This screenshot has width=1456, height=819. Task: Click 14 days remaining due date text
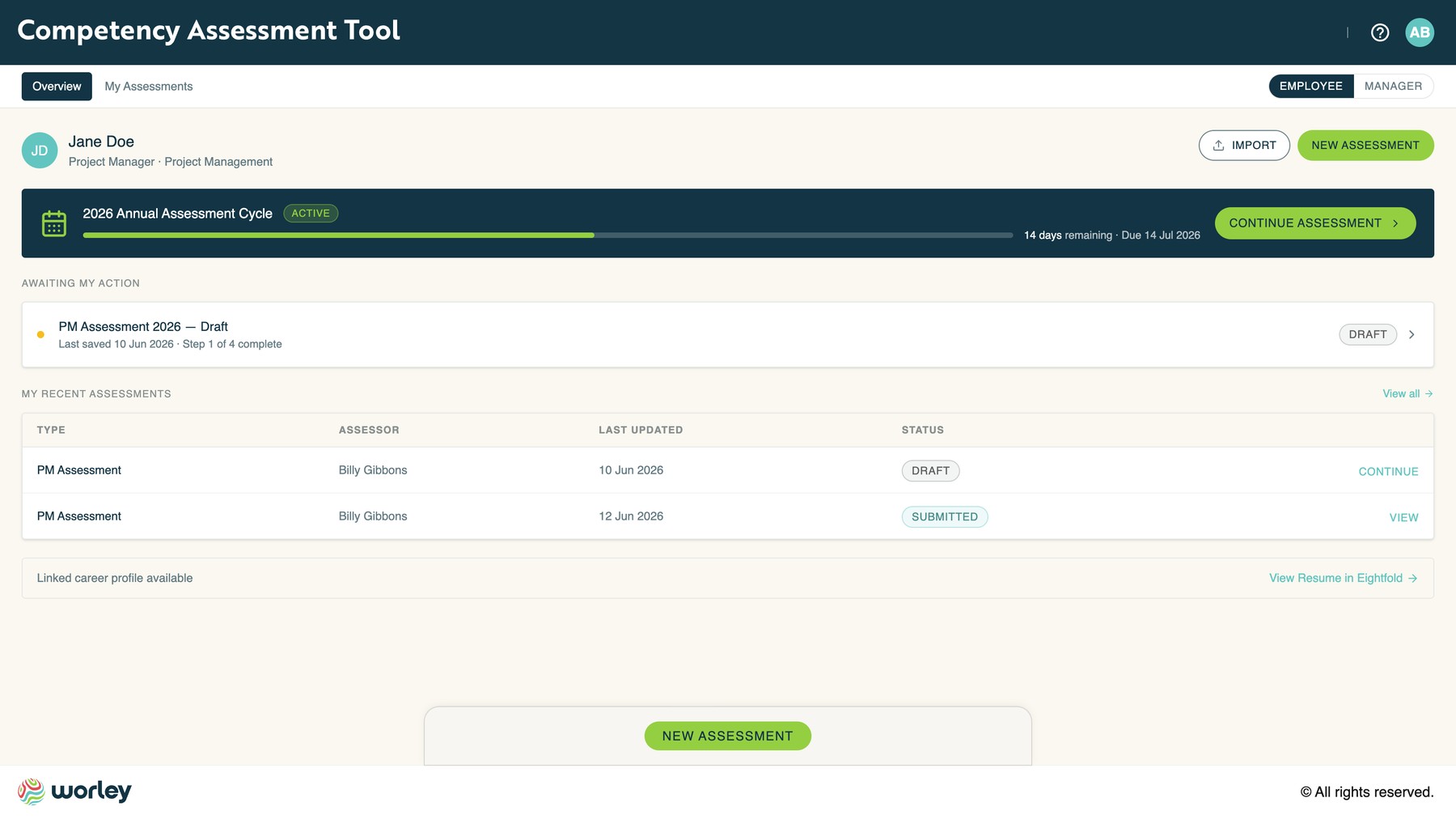coord(1112,236)
